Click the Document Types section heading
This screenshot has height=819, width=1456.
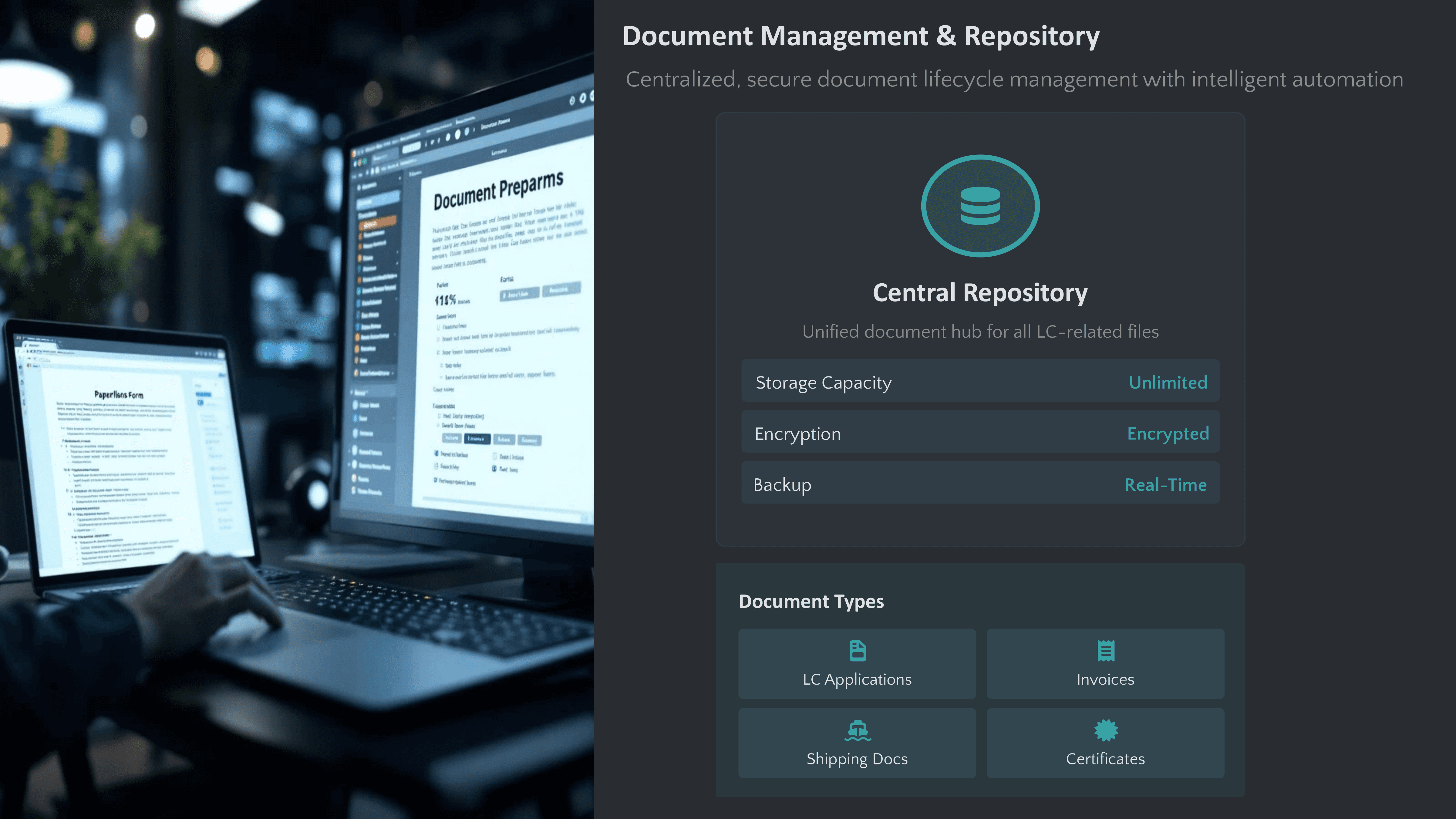811,602
